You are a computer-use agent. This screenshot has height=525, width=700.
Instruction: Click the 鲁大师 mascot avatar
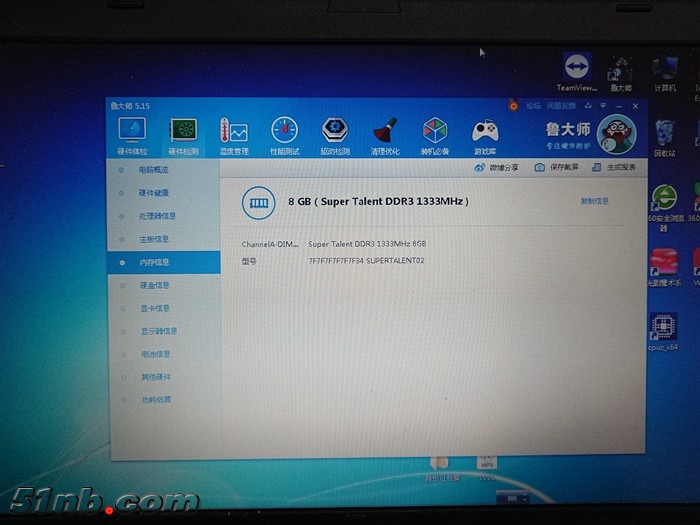616,134
